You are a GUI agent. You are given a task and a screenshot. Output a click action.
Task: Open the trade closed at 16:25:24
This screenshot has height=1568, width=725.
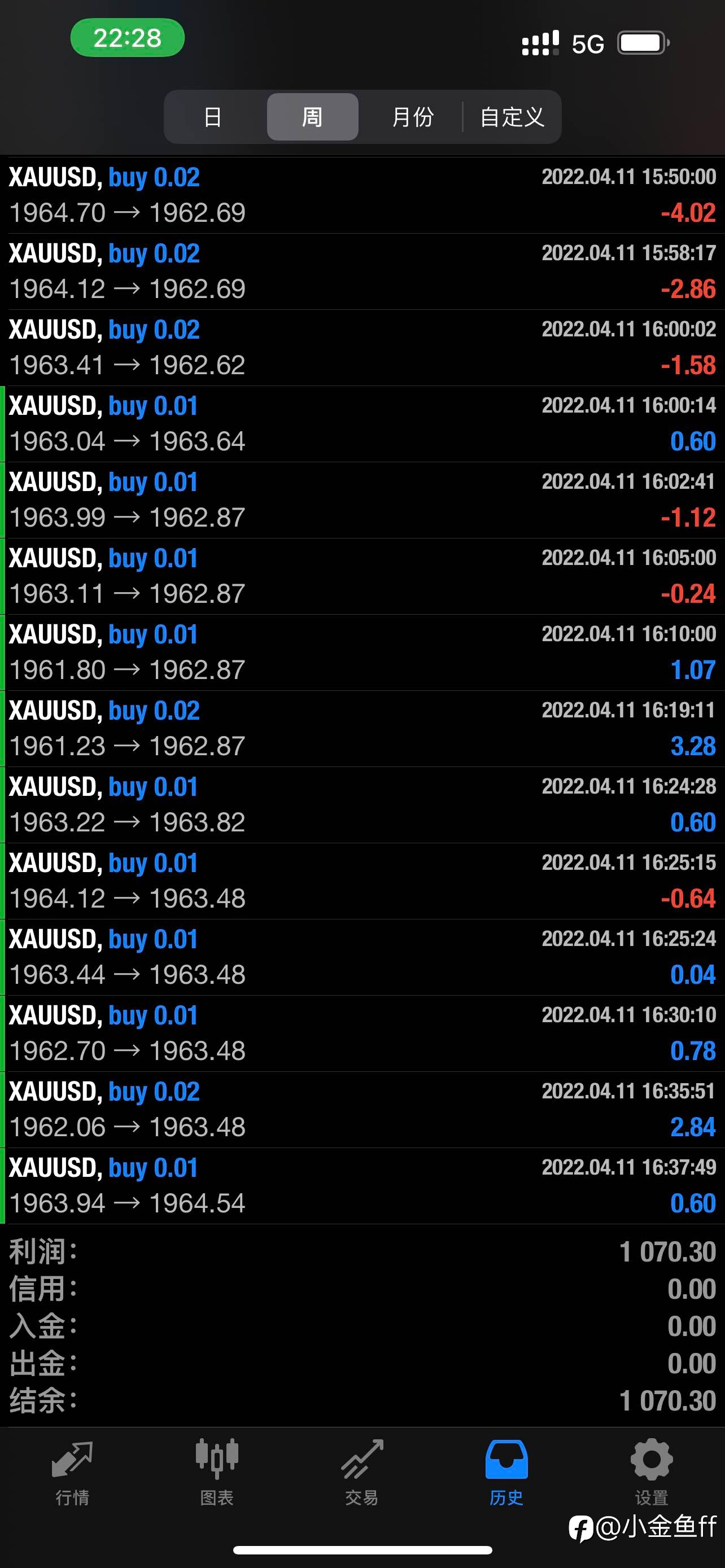coord(362,957)
